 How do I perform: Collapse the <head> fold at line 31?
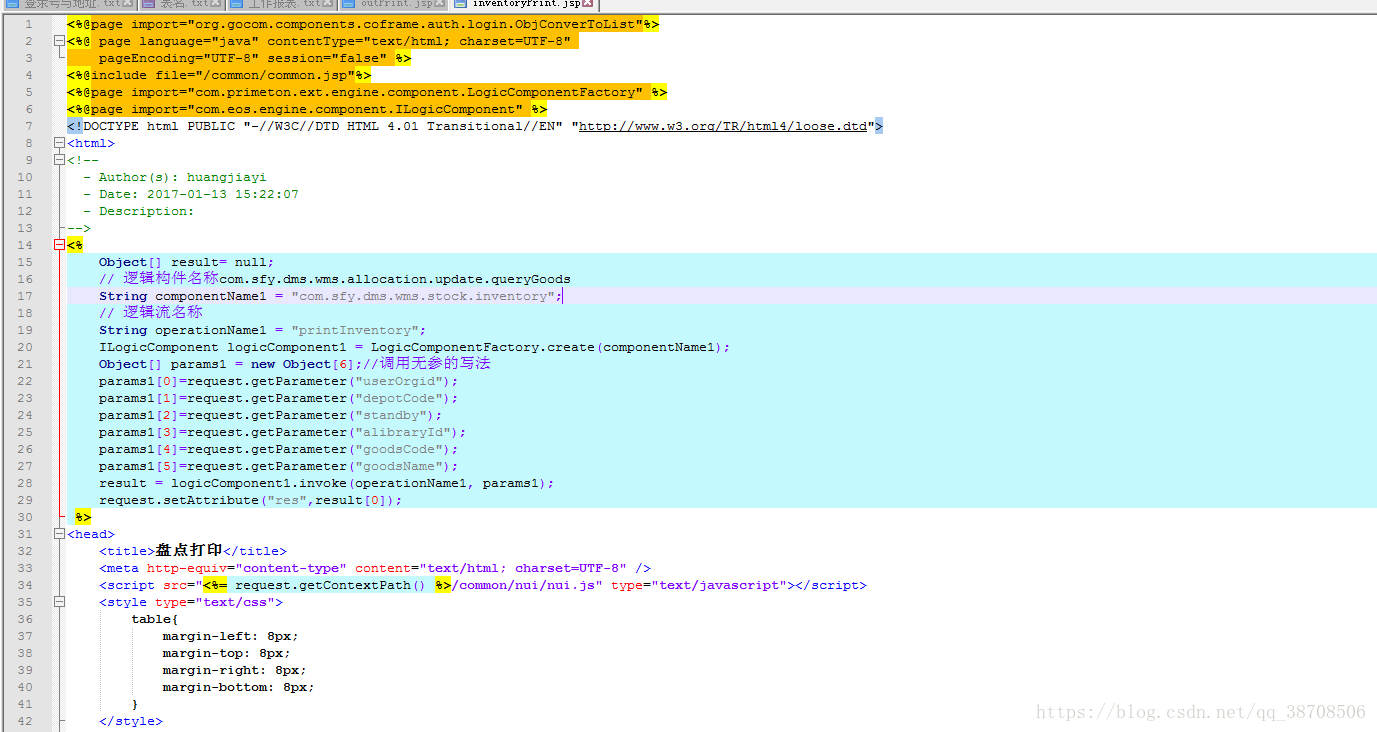[x=59, y=534]
